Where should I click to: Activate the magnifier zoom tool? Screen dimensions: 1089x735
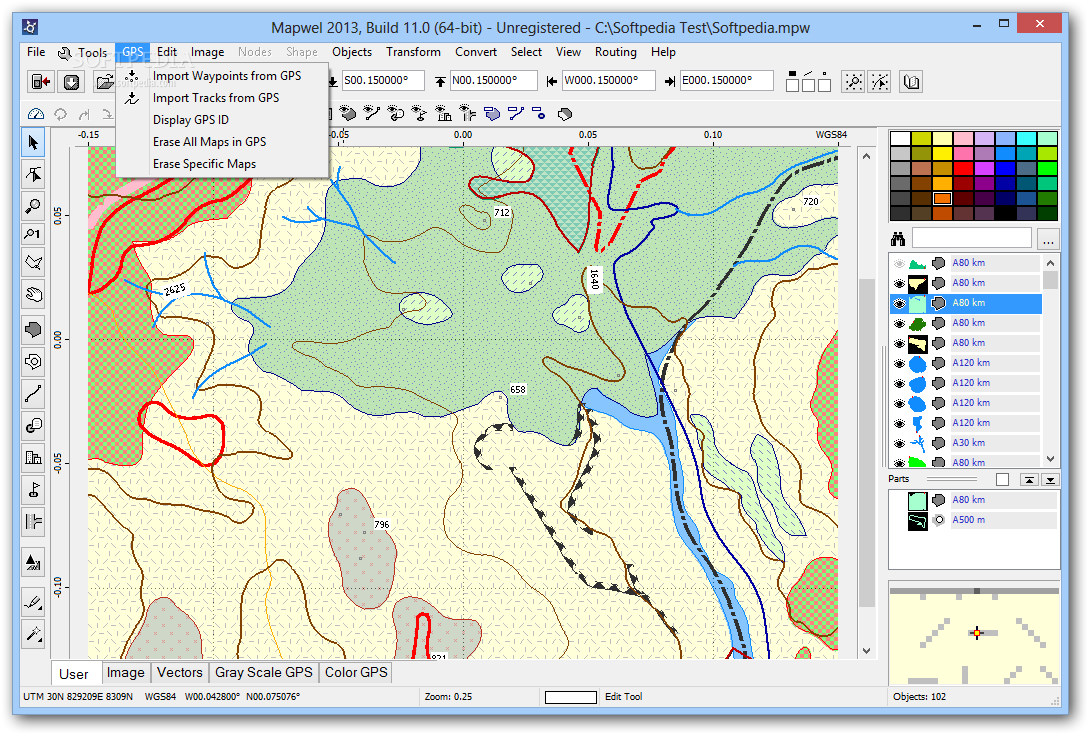(x=33, y=206)
